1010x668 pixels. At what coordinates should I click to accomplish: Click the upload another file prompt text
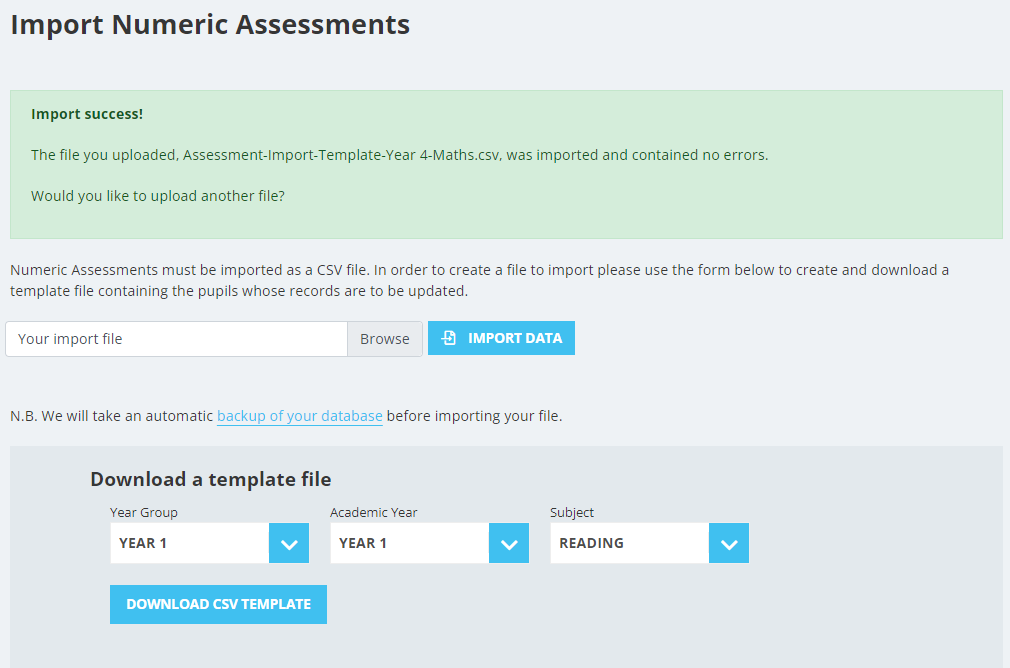(158, 196)
